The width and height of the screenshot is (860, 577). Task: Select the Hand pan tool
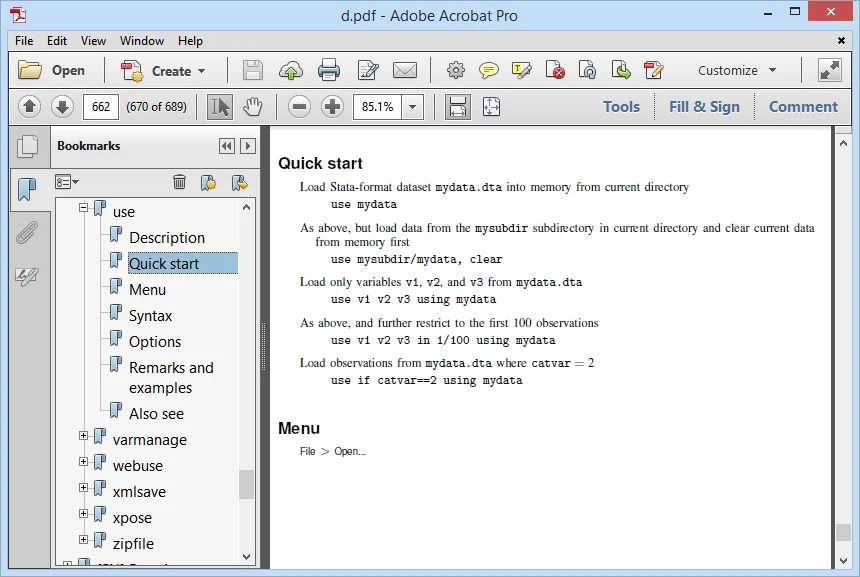[252, 106]
